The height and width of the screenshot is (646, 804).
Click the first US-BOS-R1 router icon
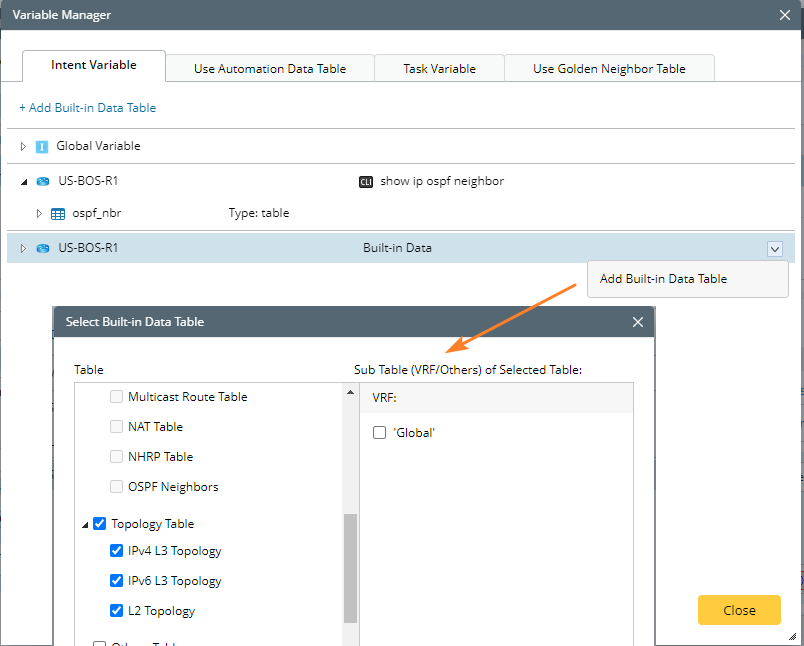pyautogui.click(x=42, y=182)
